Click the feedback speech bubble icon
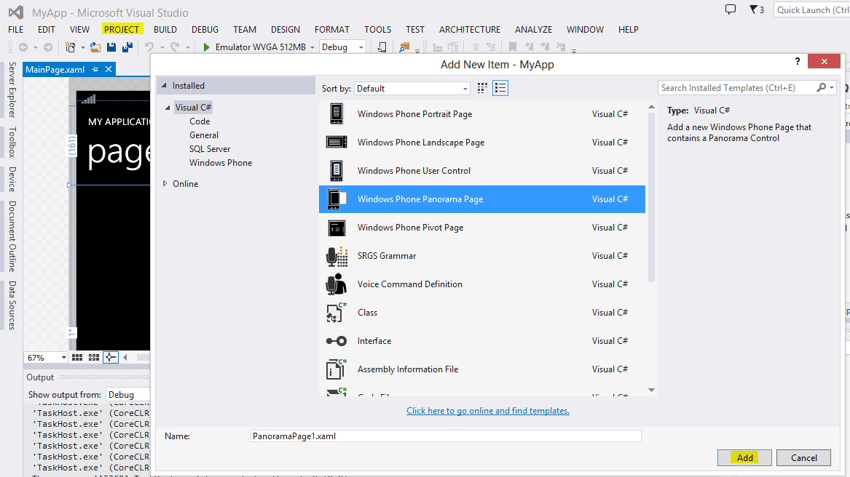This screenshot has width=850, height=477. (730, 10)
